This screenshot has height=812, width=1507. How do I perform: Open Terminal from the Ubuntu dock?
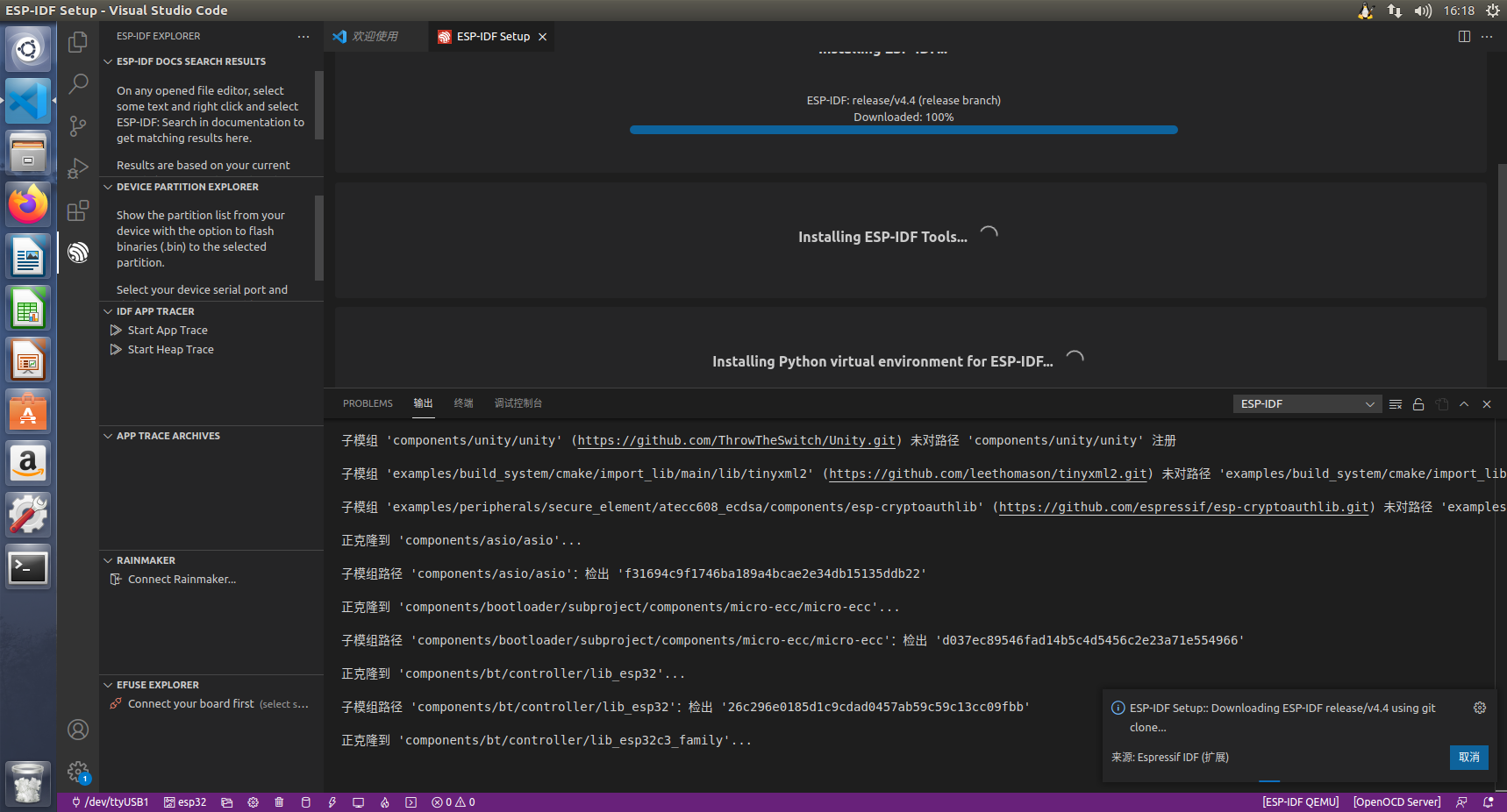[x=28, y=566]
